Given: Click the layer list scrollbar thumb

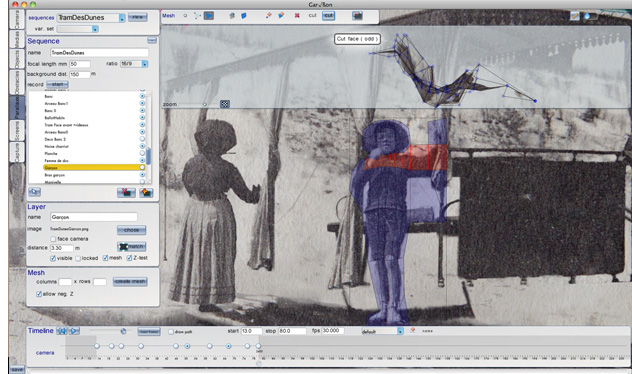Looking at the screenshot, I should [x=148, y=156].
